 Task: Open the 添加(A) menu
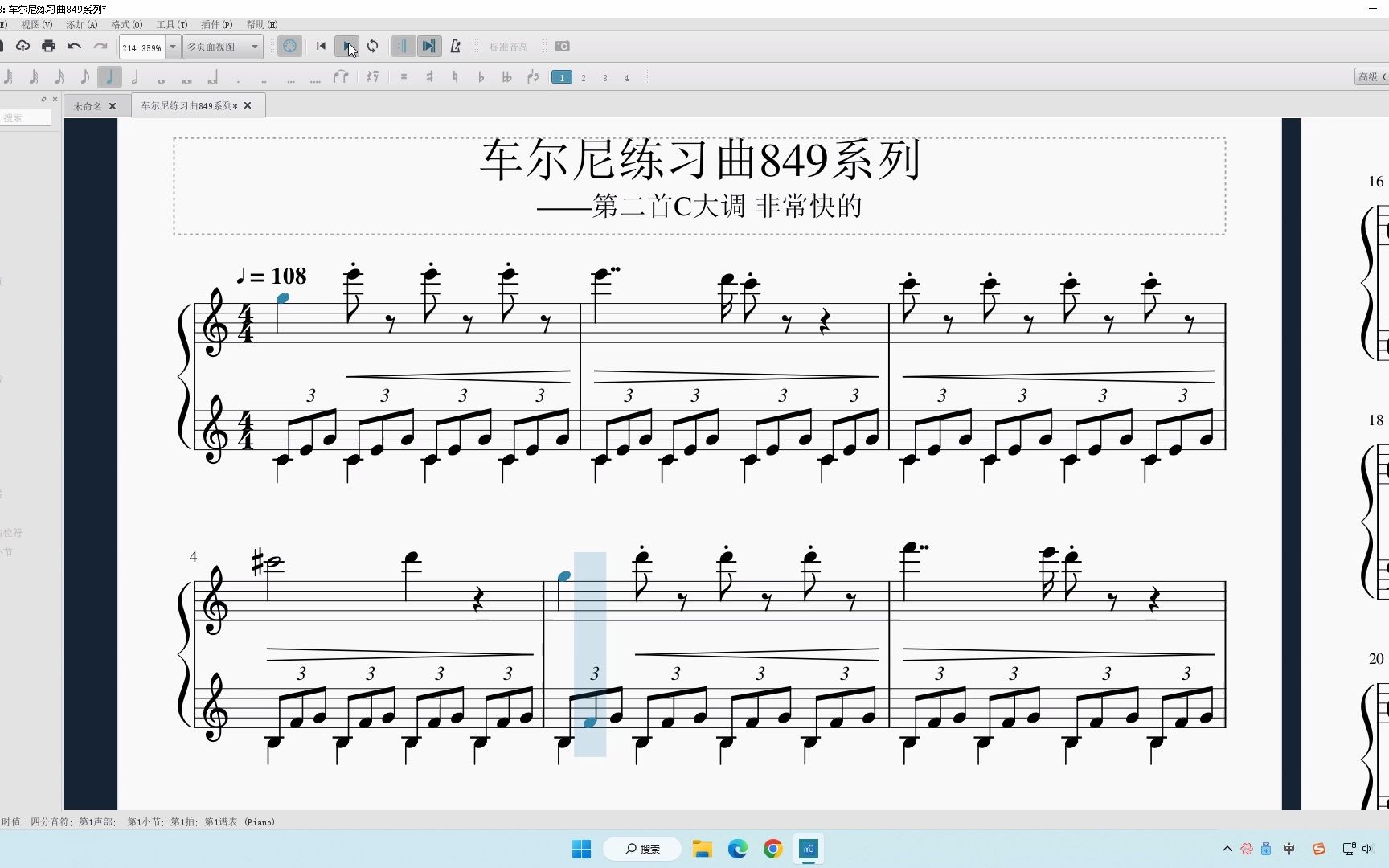[82, 25]
